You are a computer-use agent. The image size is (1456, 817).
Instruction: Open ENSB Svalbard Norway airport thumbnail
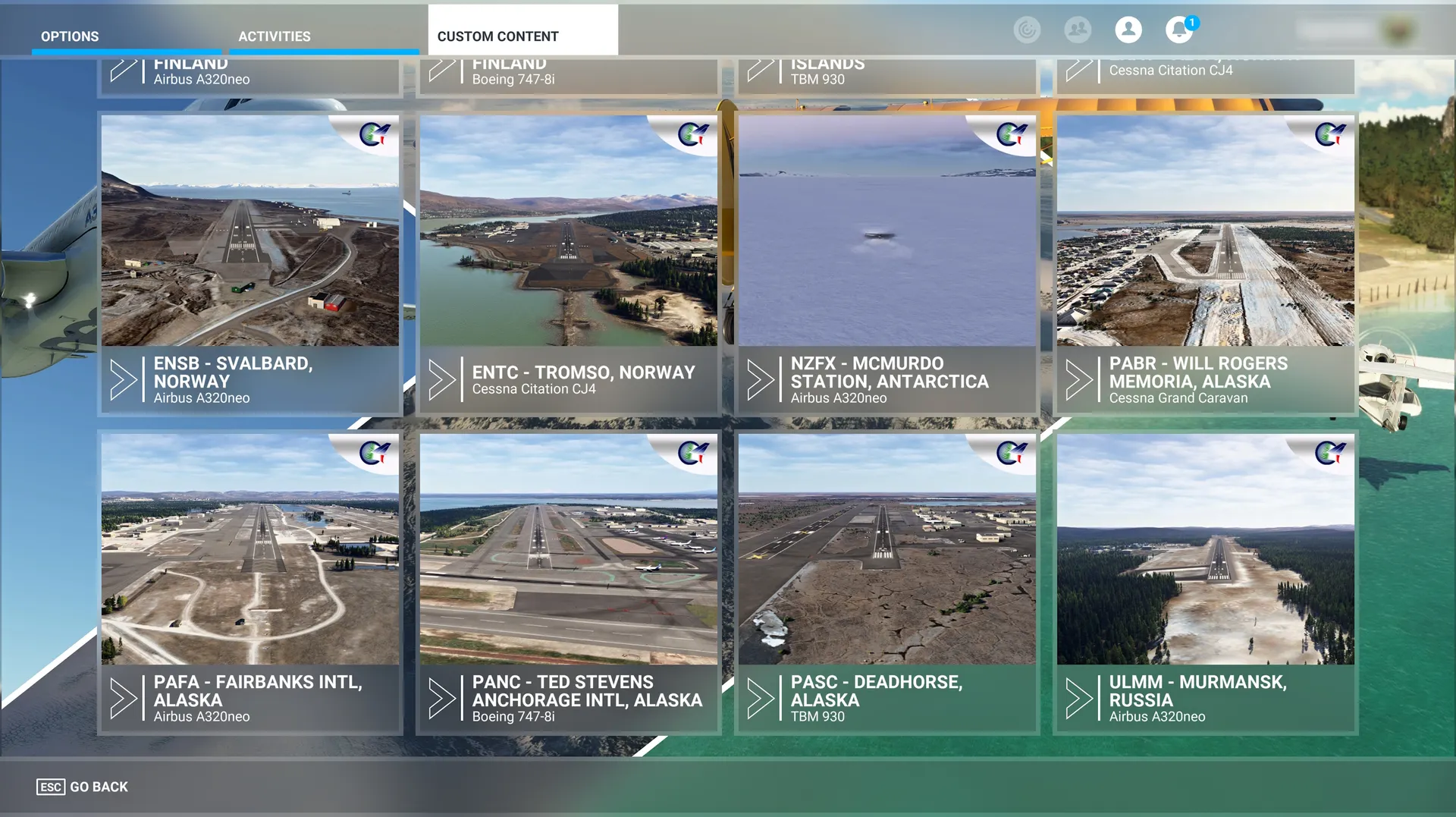coord(250,231)
